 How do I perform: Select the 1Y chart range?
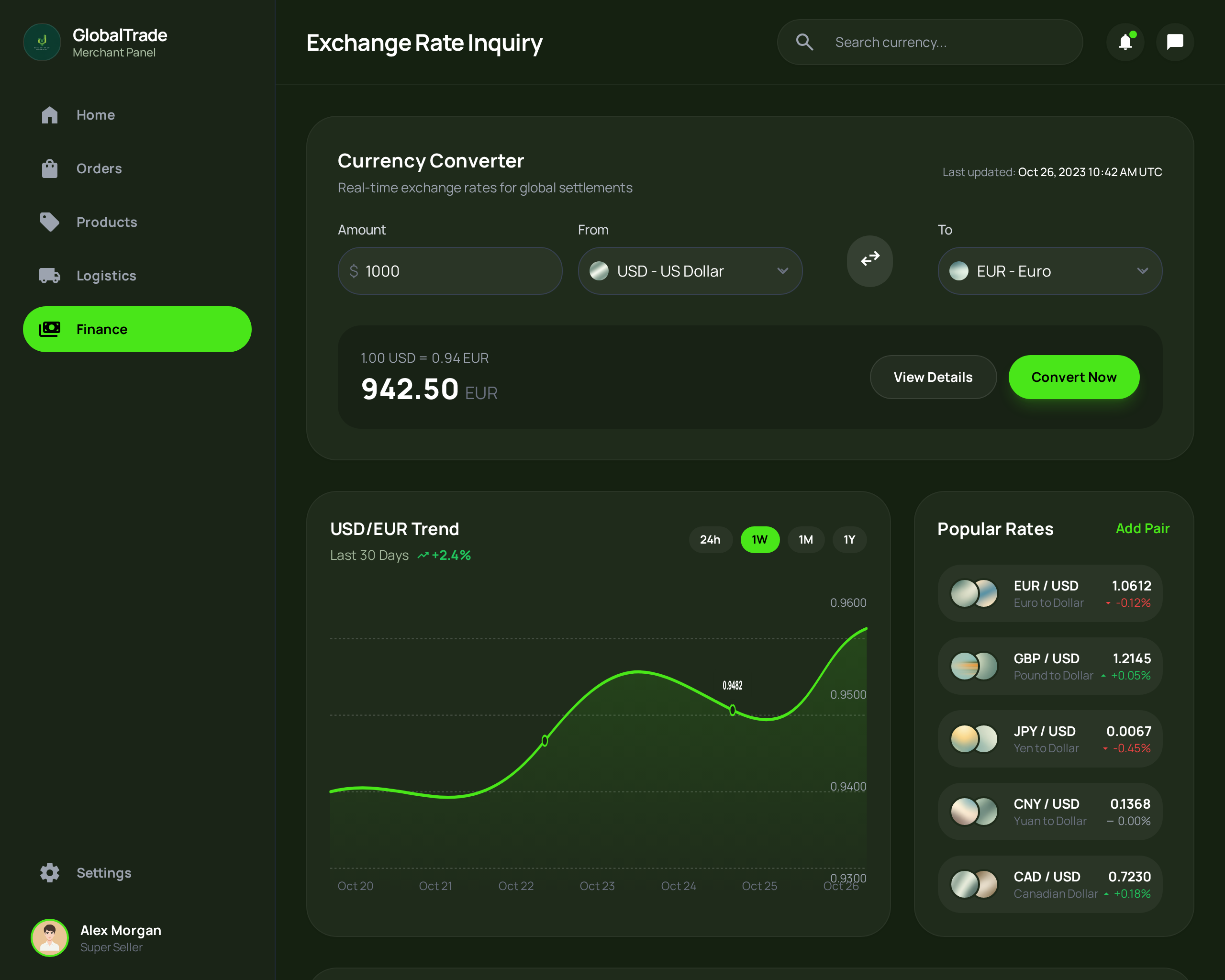[849, 539]
